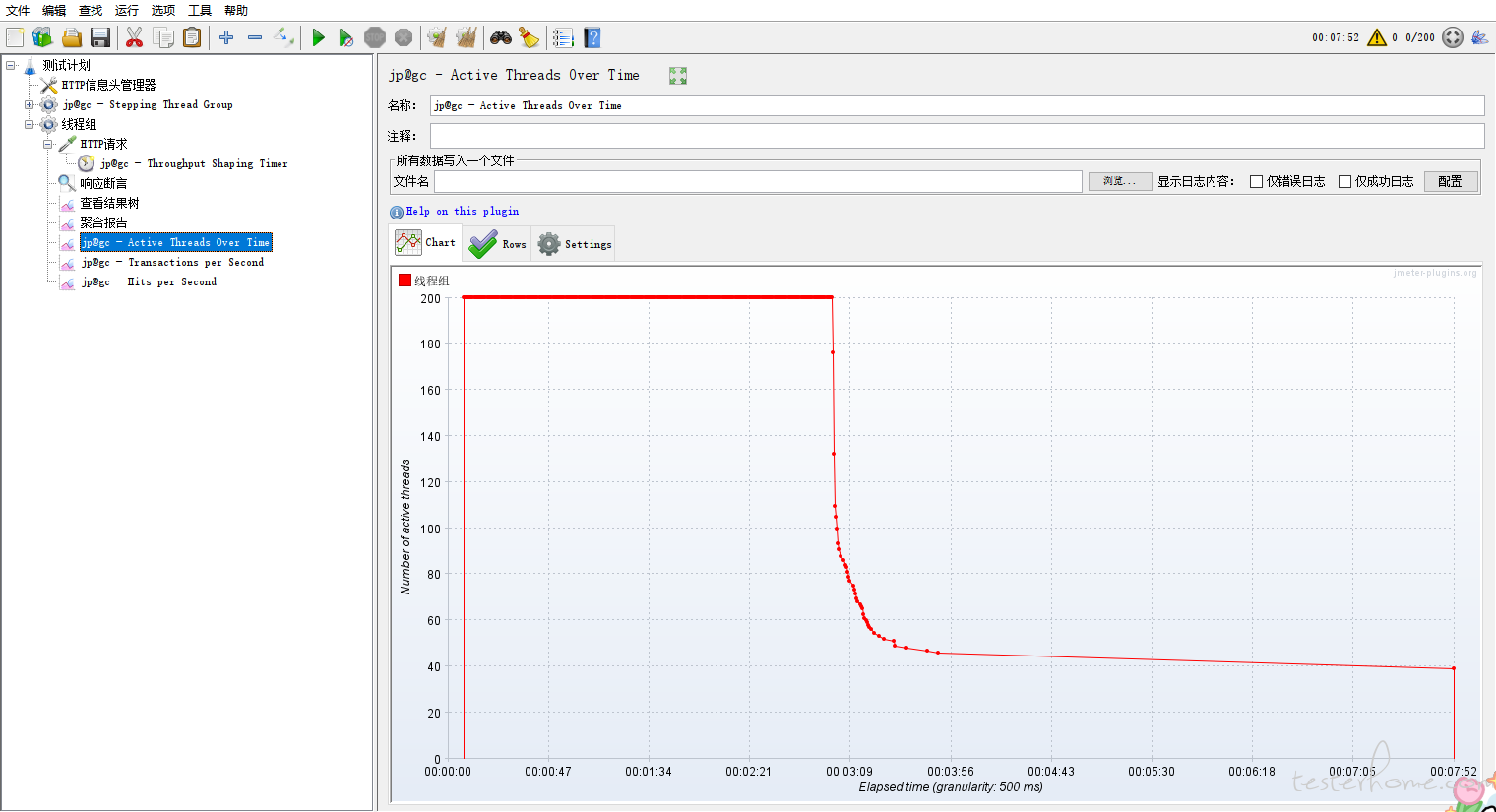Open Help via the question mark icon
The width and height of the screenshot is (1496, 812).
pyautogui.click(x=592, y=37)
